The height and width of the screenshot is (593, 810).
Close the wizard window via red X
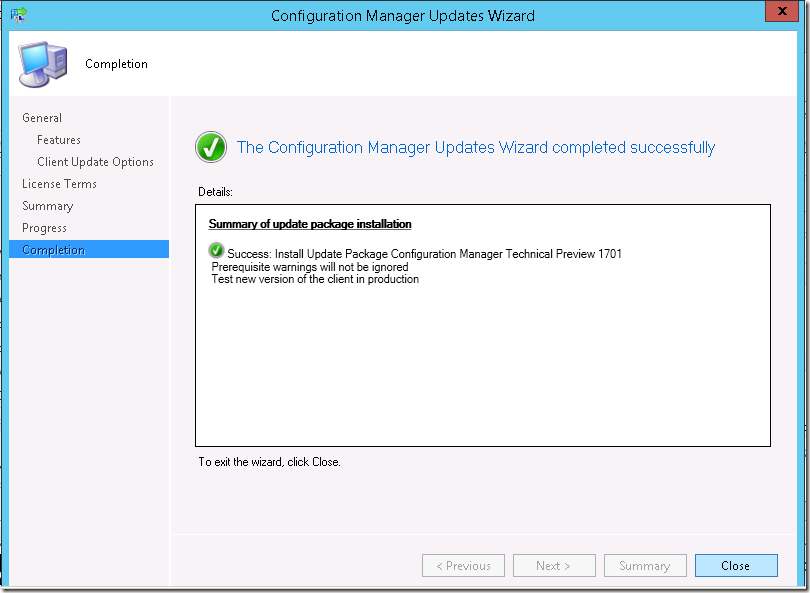(782, 11)
